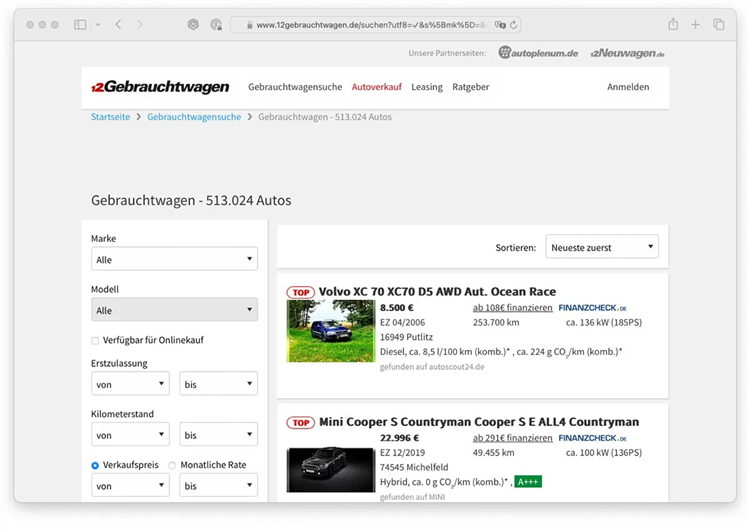Reload the page with refresh icon
The height and width of the screenshot is (532, 750).
point(514,25)
